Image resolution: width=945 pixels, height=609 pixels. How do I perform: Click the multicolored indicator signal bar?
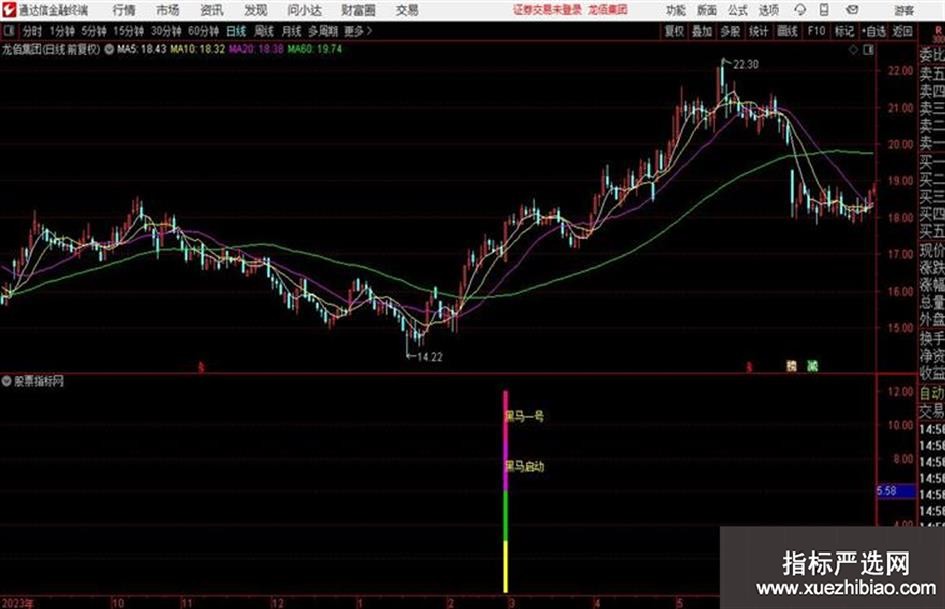point(506,491)
